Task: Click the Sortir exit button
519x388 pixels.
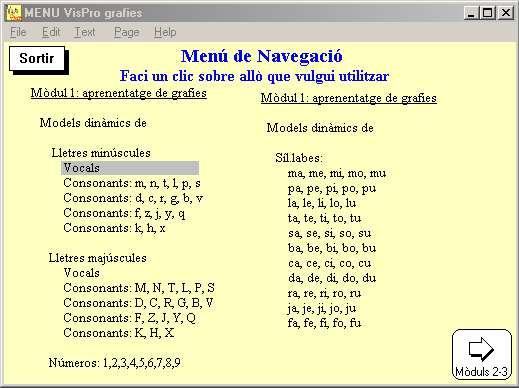Action: coord(37,59)
